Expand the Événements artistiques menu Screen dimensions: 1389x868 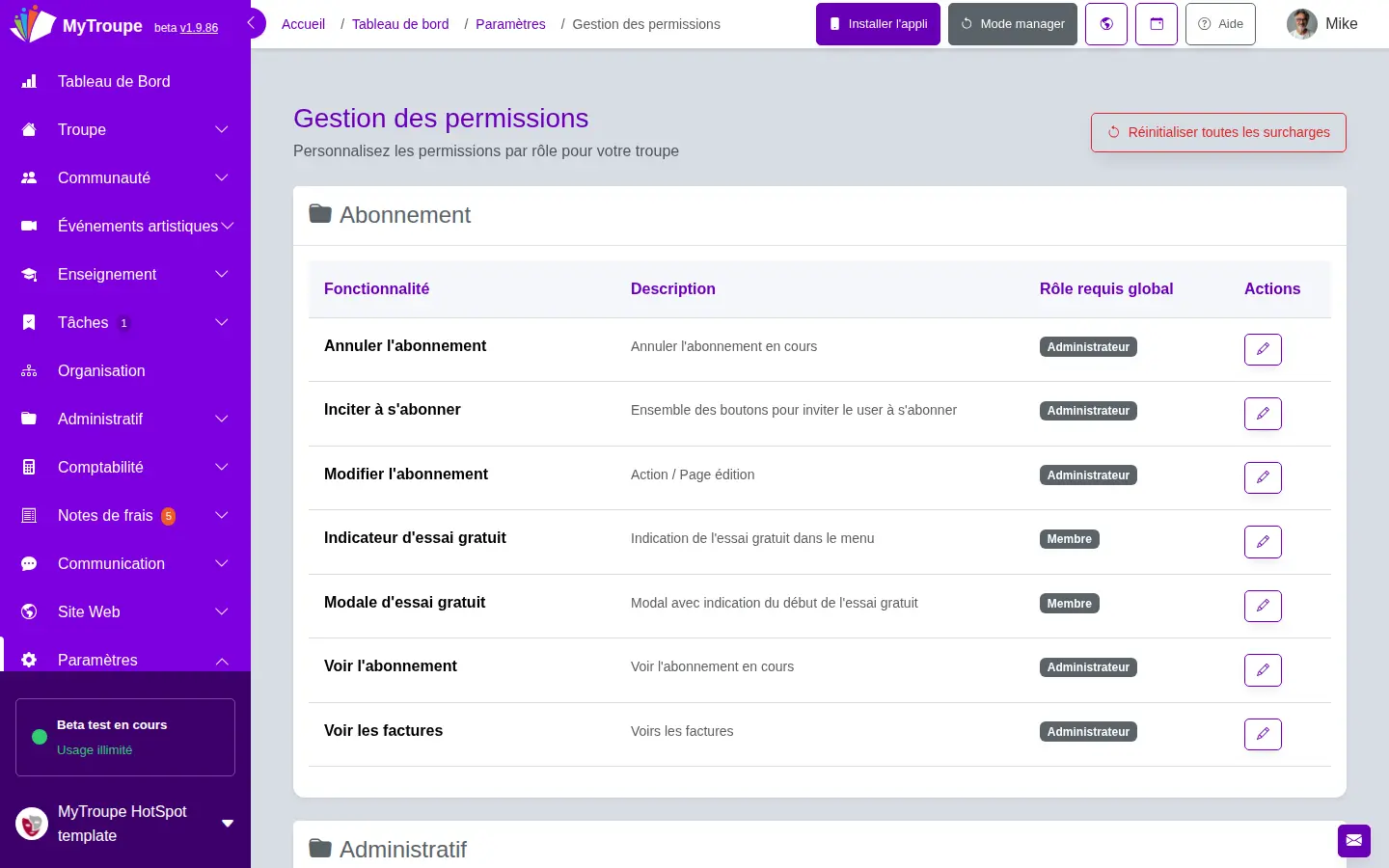(228, 227)
